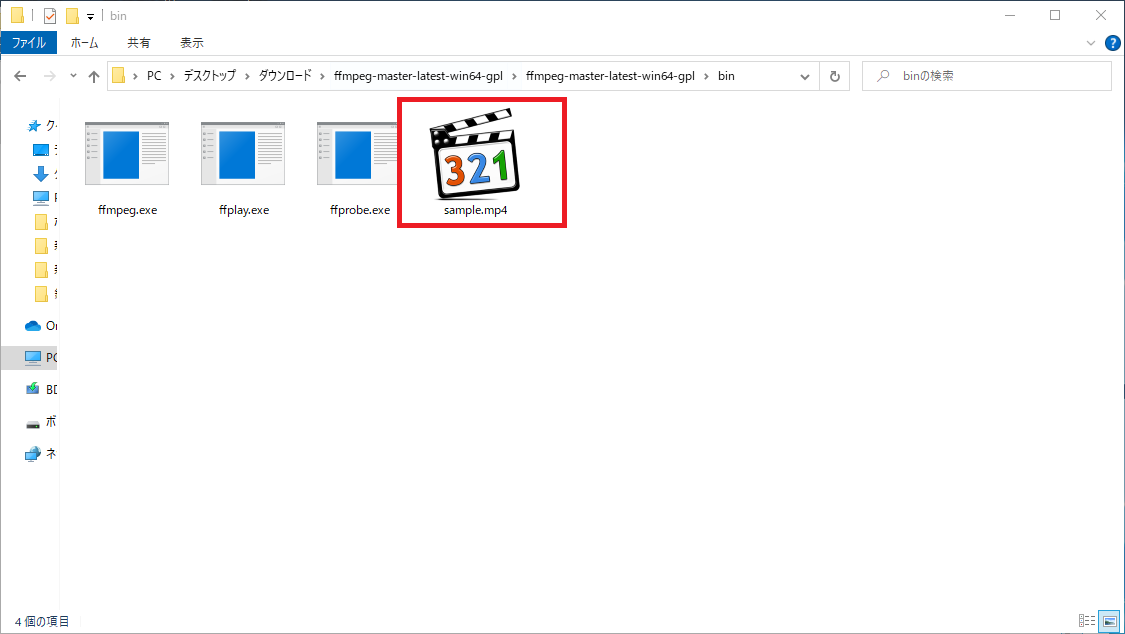Open Quick access star in the sidebar
This screenshot has height=634, width=1125.
point(34,126)
